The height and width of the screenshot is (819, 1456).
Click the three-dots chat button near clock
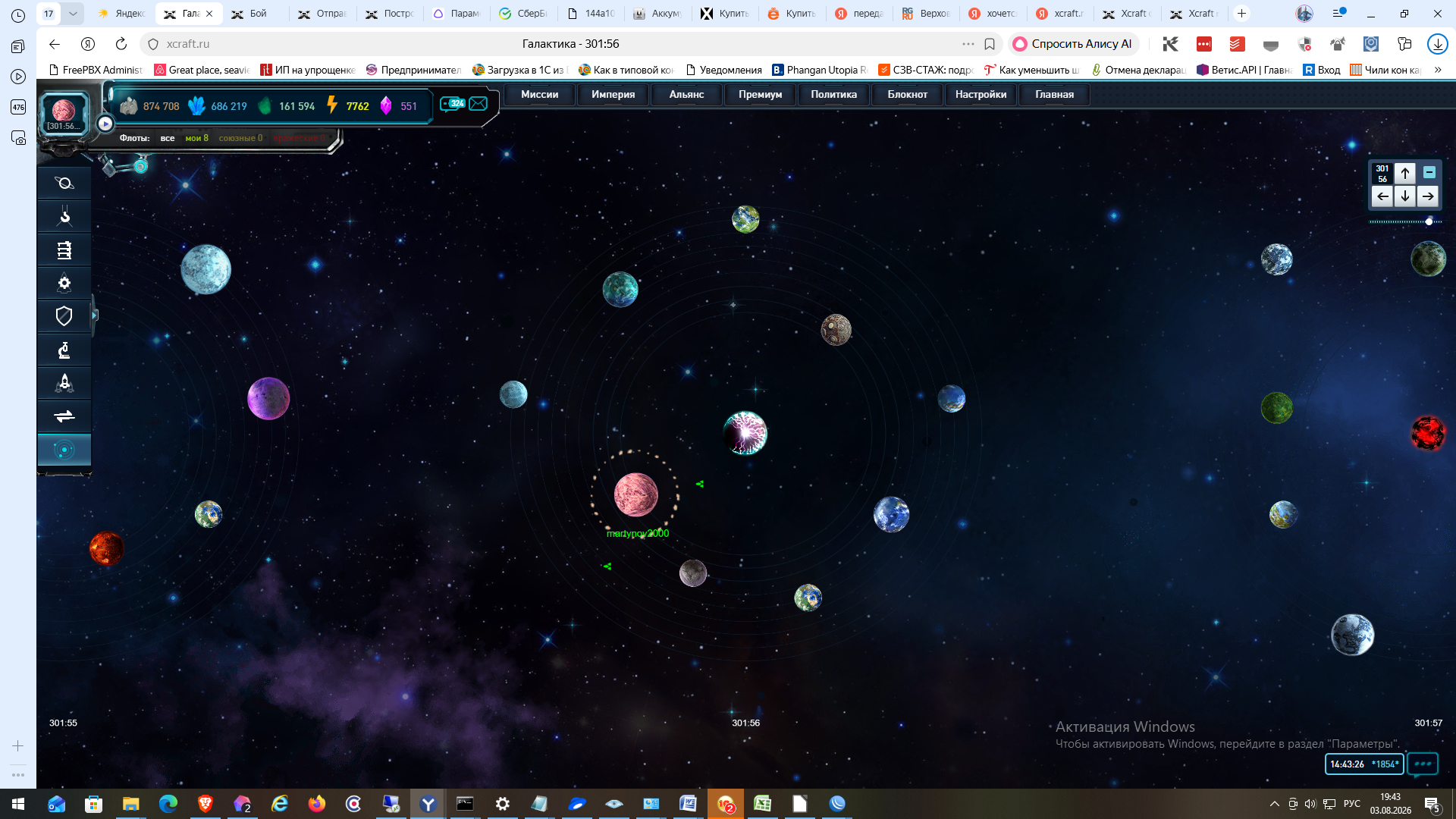tap(1423, 764)
